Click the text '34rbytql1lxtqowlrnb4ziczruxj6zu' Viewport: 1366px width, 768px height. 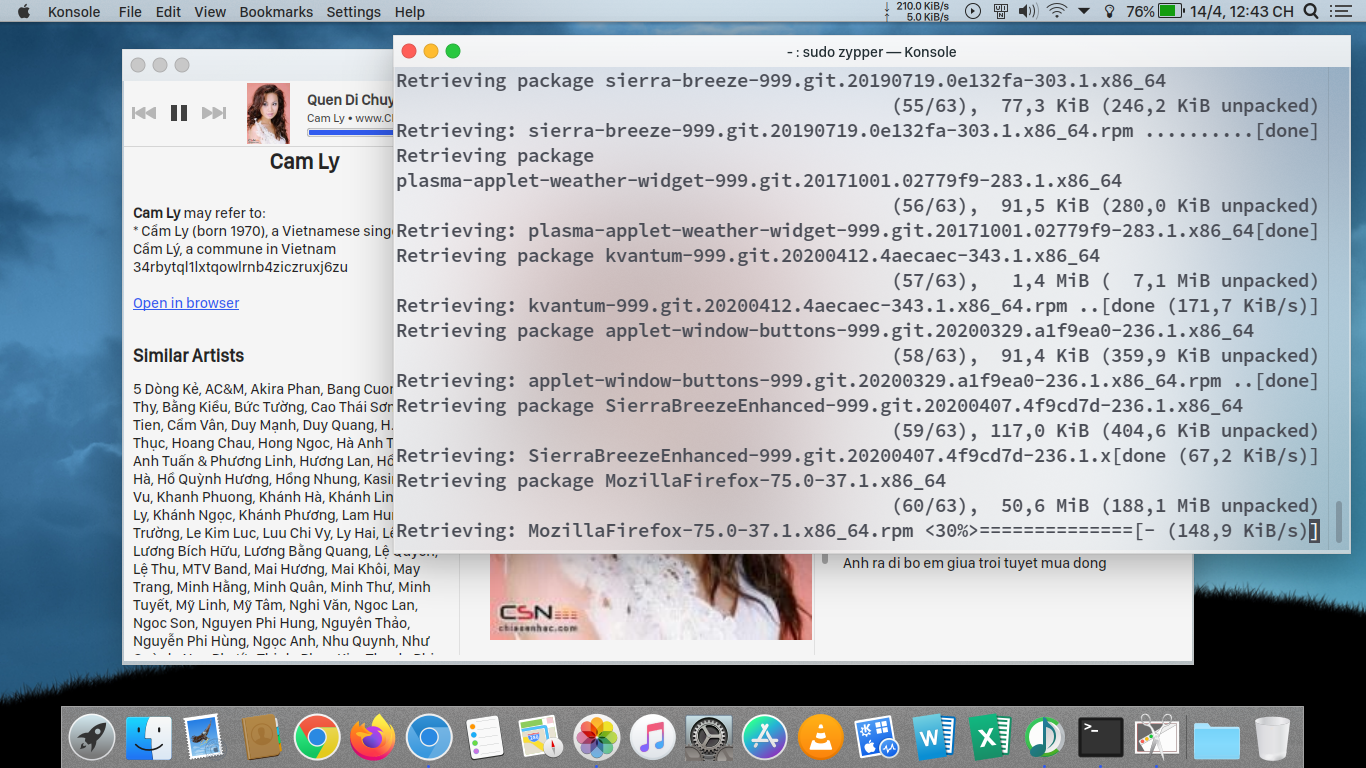pyautogui.click(x=240, y=267)
